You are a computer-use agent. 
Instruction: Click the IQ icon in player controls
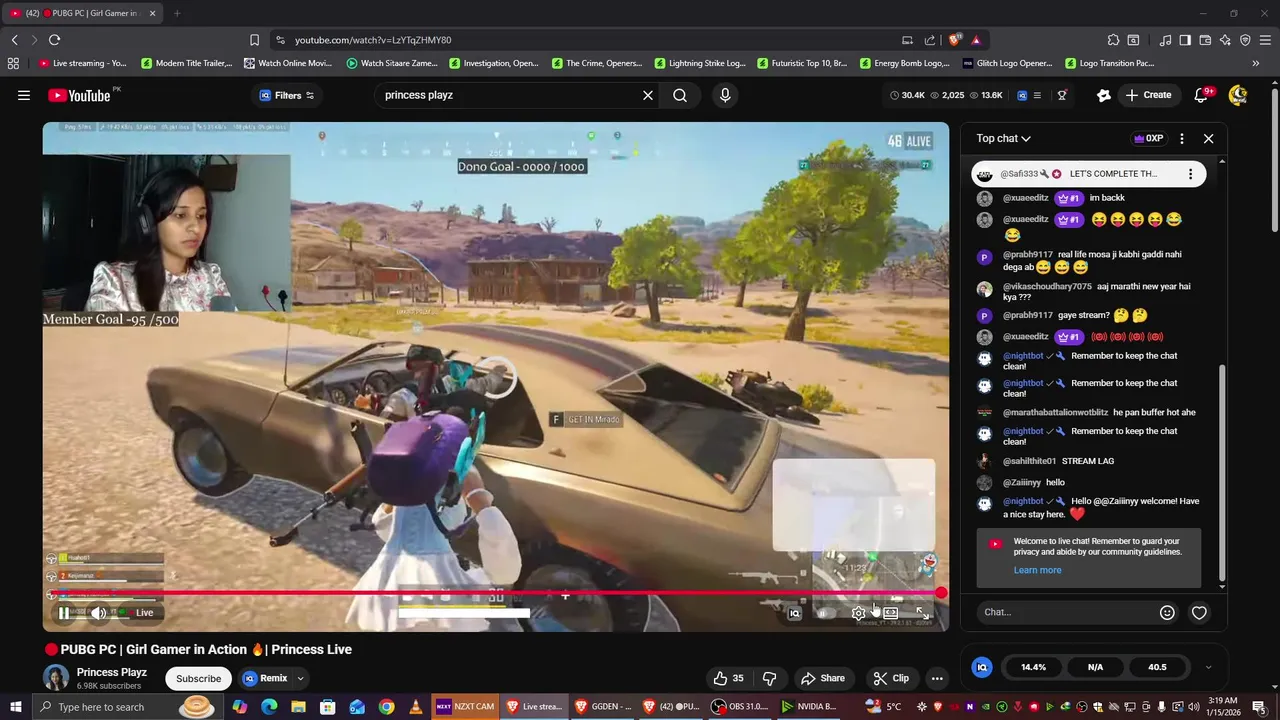click(795, 613)
